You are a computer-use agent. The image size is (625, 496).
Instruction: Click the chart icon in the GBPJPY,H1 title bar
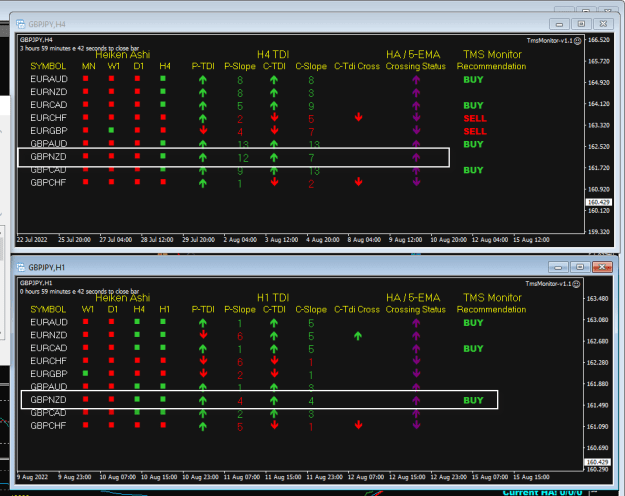(x=20, y=267)
